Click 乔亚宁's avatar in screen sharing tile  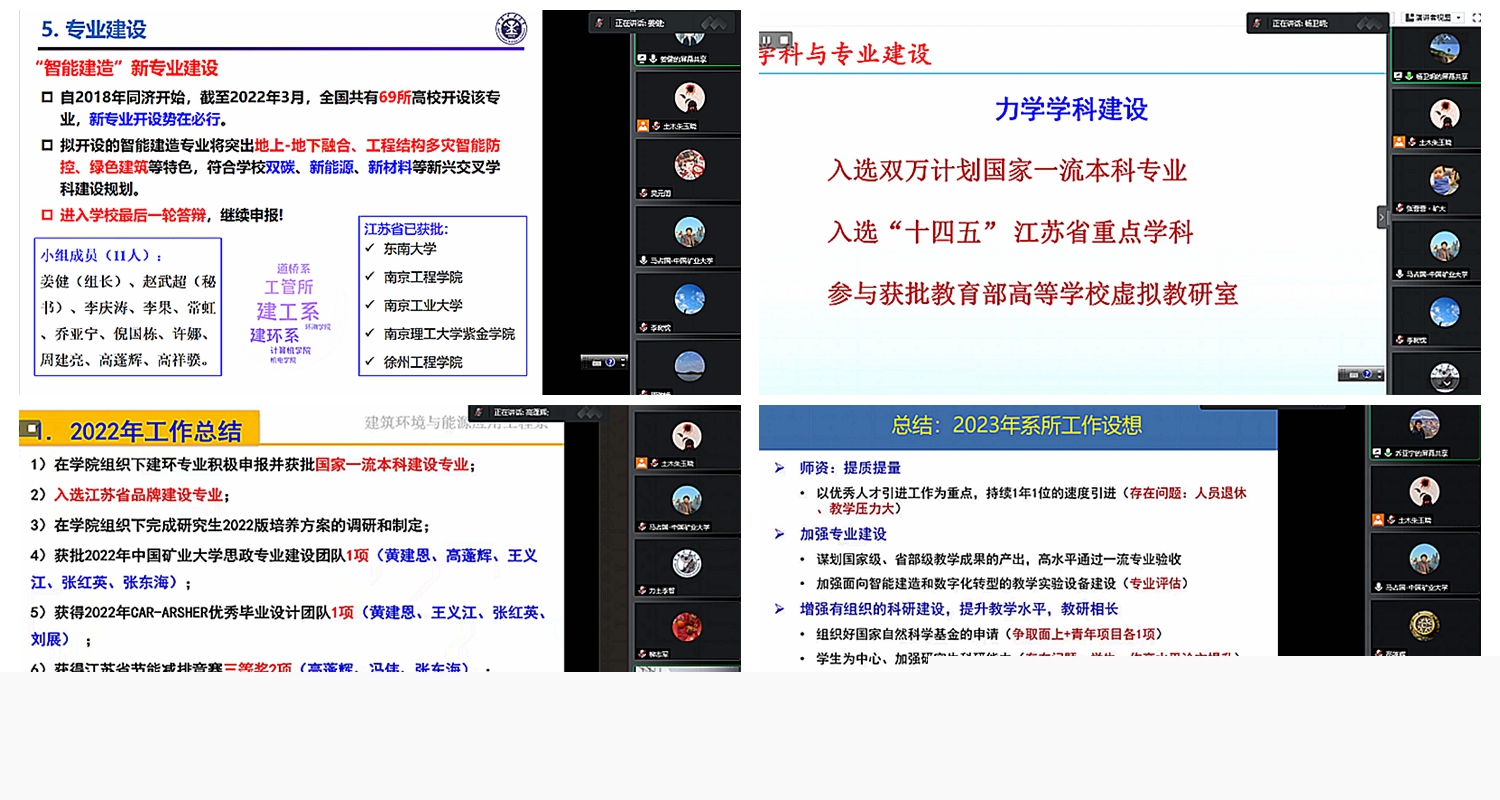1425,424
